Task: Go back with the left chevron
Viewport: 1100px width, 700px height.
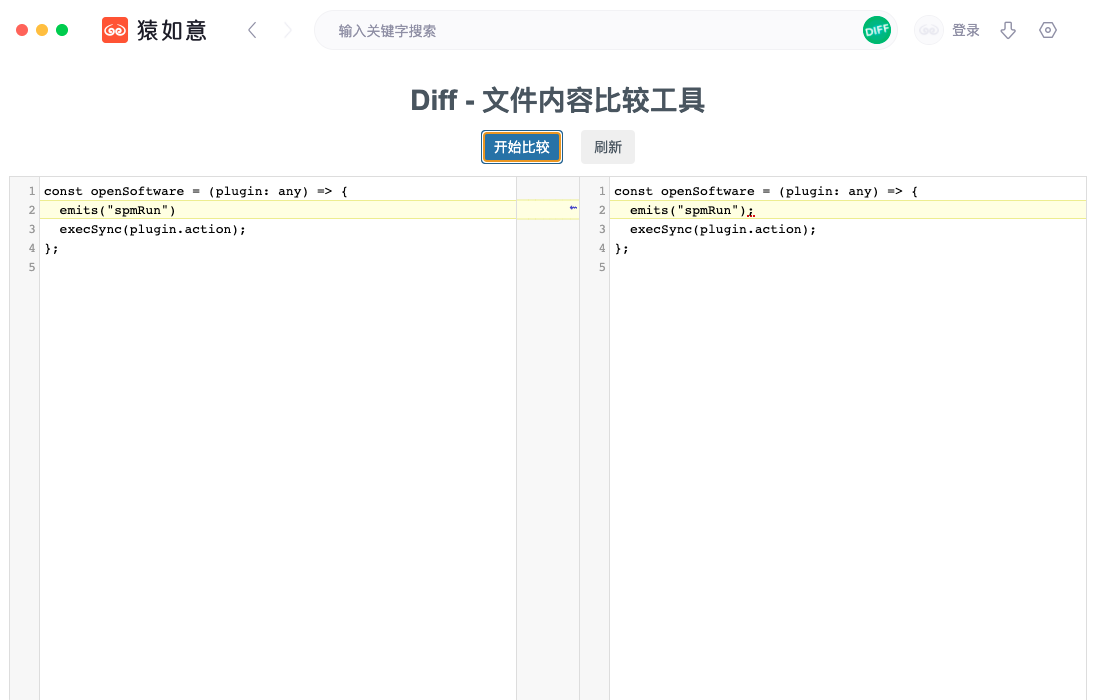Action: [253, 30]
